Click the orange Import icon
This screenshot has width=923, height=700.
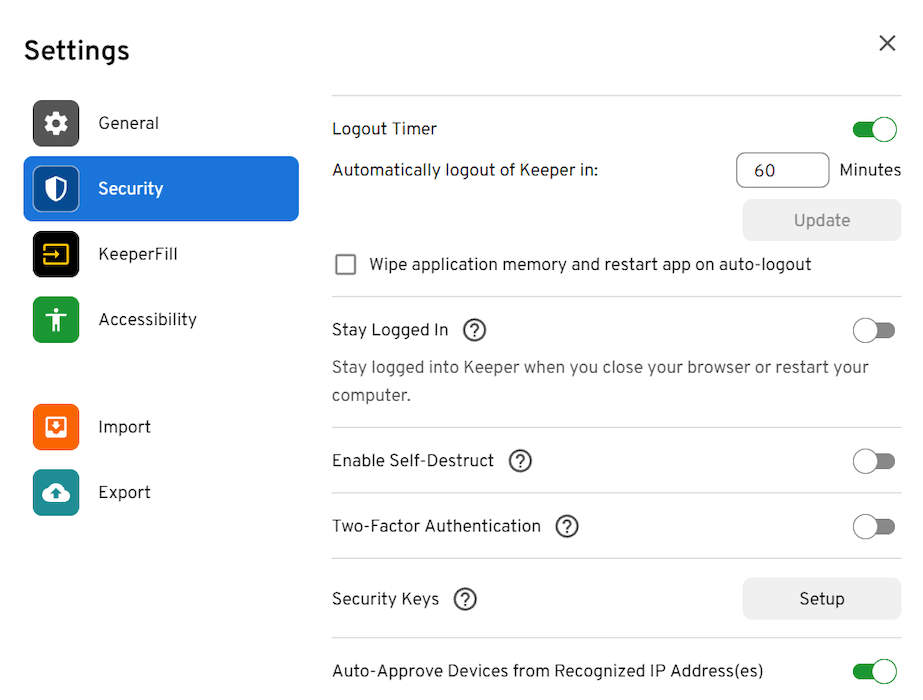[x=55, y=427]
